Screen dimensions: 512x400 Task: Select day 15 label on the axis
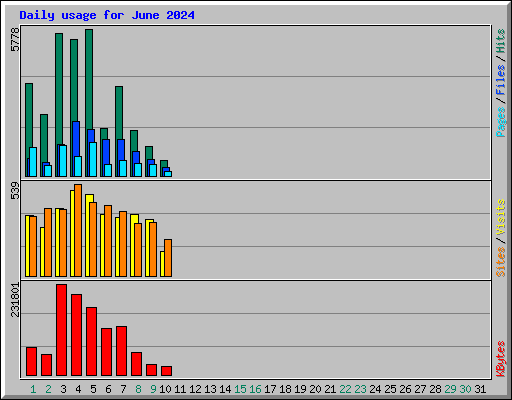pos(240,389)
